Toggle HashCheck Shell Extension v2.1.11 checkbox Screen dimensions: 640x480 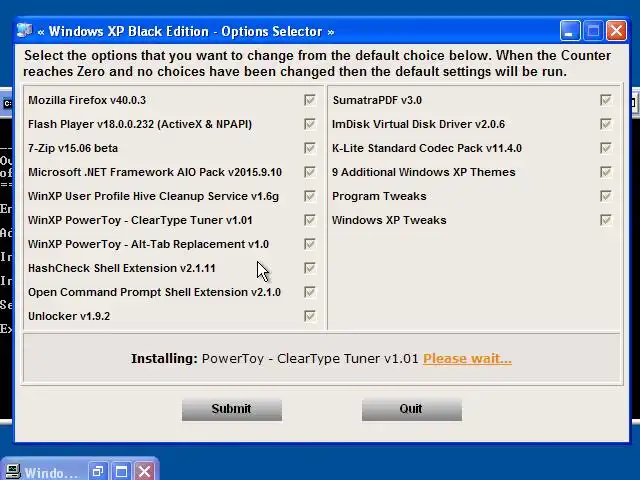pyautogui.click(x=310, y=268)
